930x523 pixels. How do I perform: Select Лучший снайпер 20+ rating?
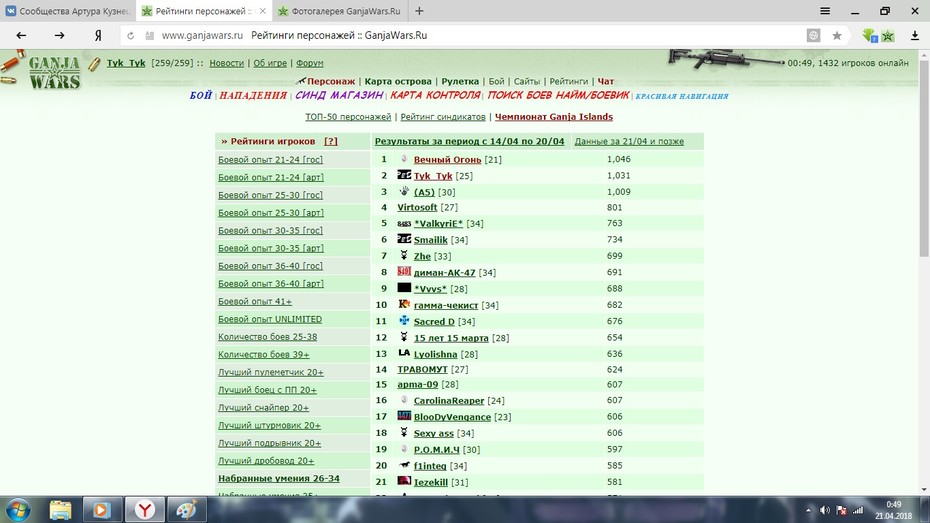coord(263,407)
